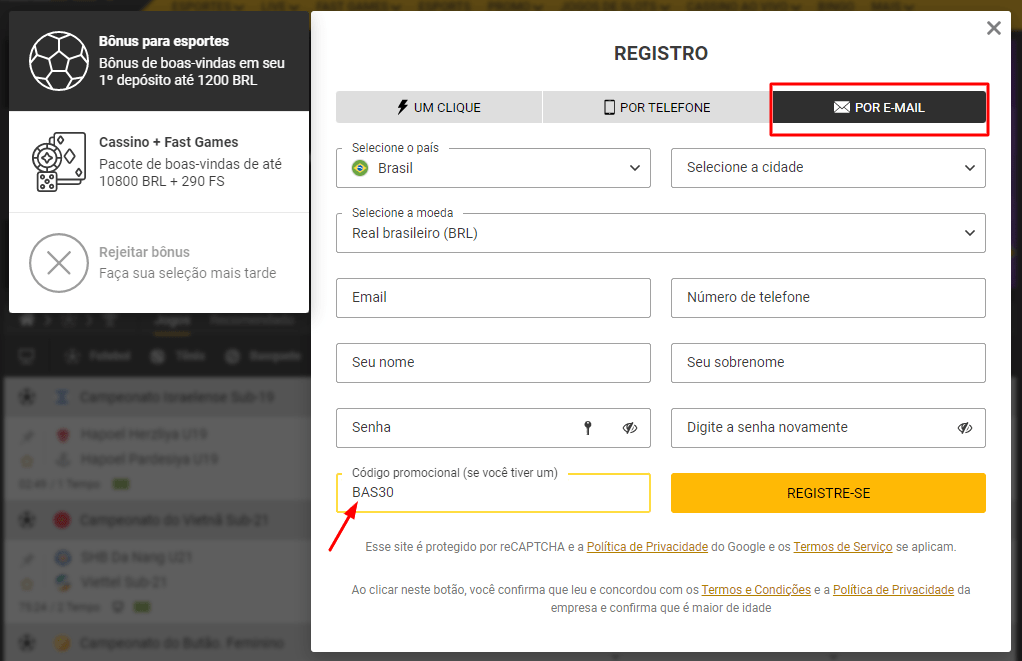Choose the Cassino + Fast Games bonus

pos(159,162)
